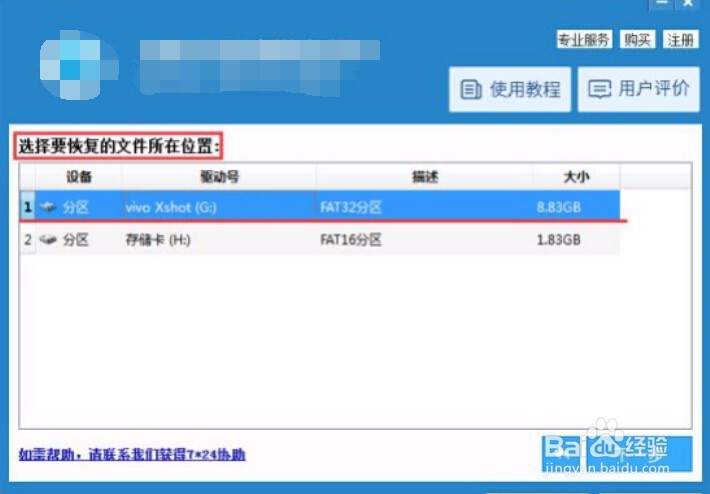
Task: Click the 购买 purchase button
Action: 637,40
